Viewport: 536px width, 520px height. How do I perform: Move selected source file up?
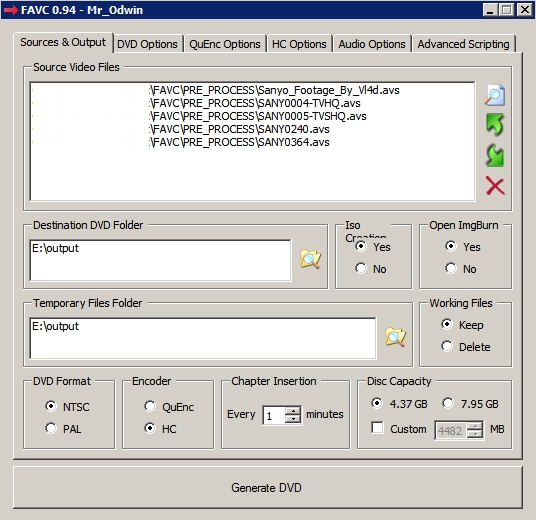pos(495,125)
